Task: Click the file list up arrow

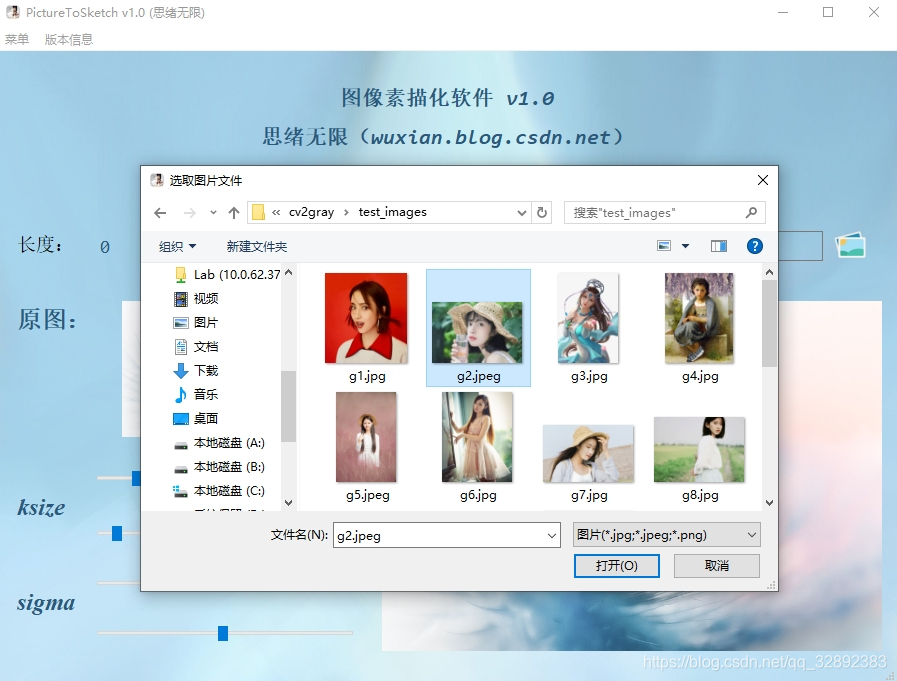Action: point(769,272)
